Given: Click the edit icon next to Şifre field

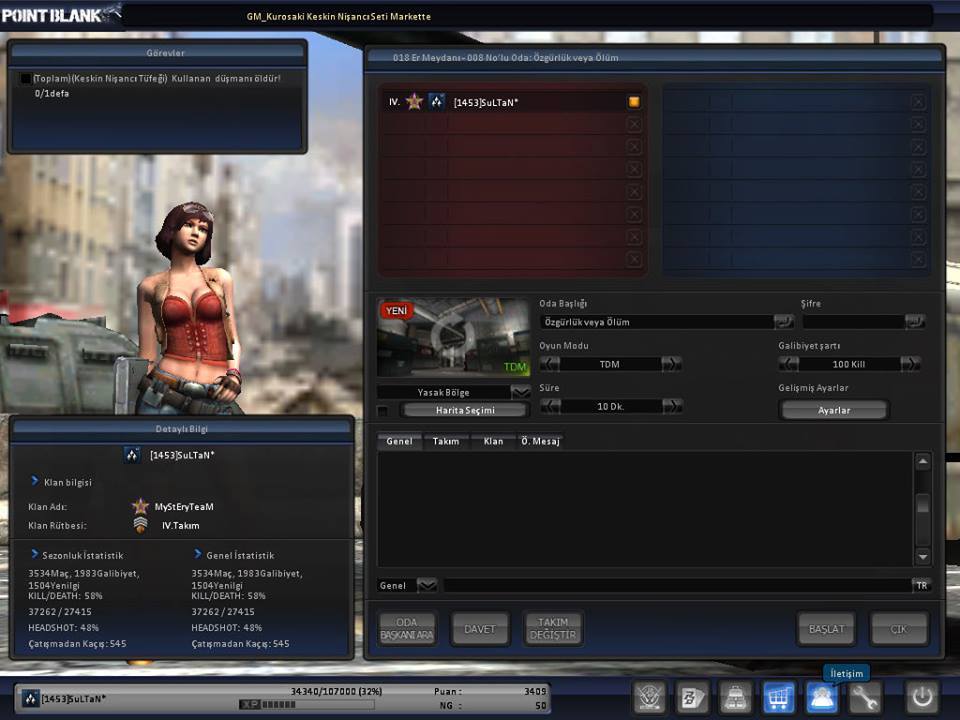Looking at the screenshot, I should point(915,321).
